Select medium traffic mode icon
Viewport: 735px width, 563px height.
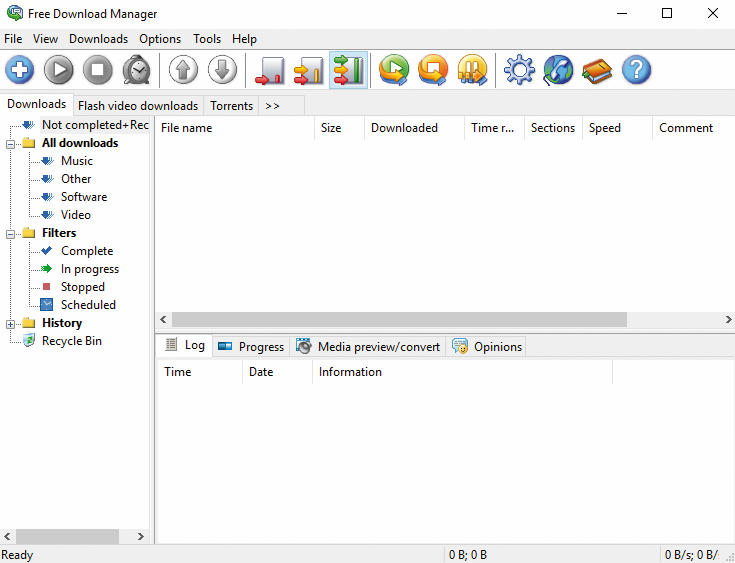[x=308, y=71]
